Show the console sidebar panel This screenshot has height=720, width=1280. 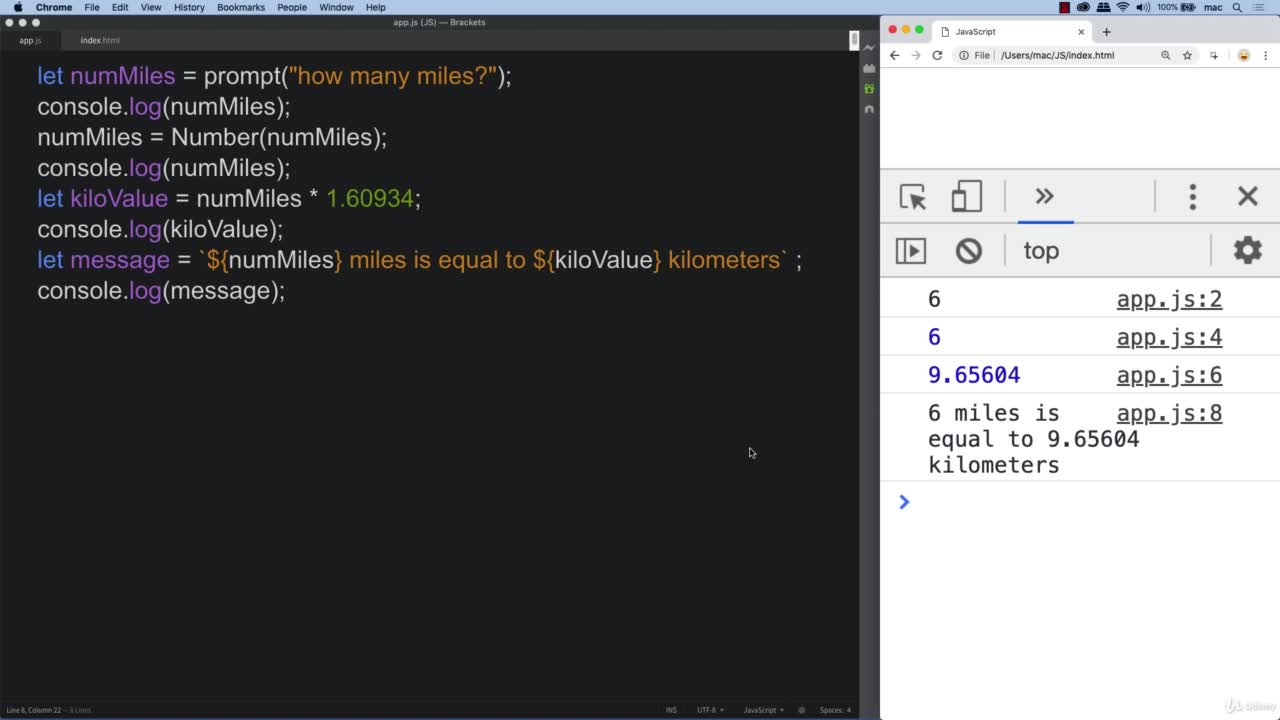pos(910,250)
